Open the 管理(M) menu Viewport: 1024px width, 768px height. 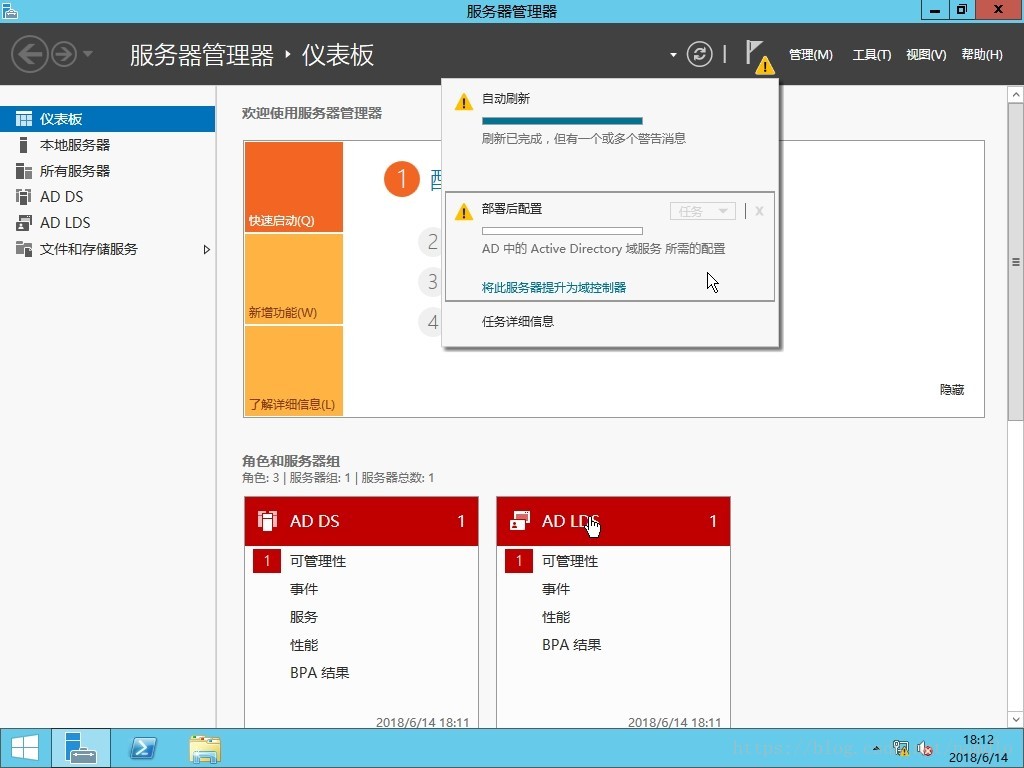810,55
